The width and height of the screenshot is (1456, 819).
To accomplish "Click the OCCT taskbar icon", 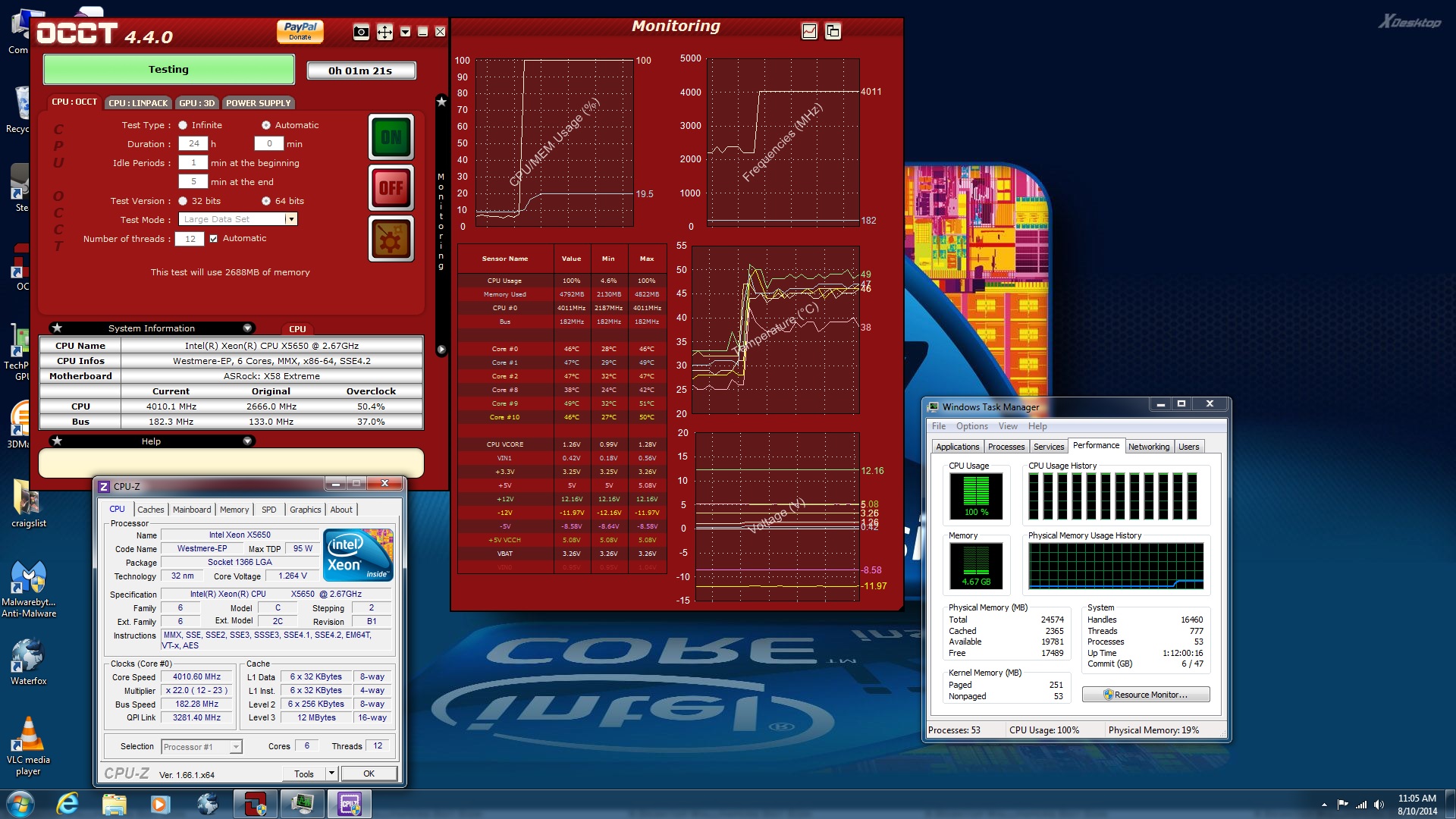I will (x=256, y=804).
